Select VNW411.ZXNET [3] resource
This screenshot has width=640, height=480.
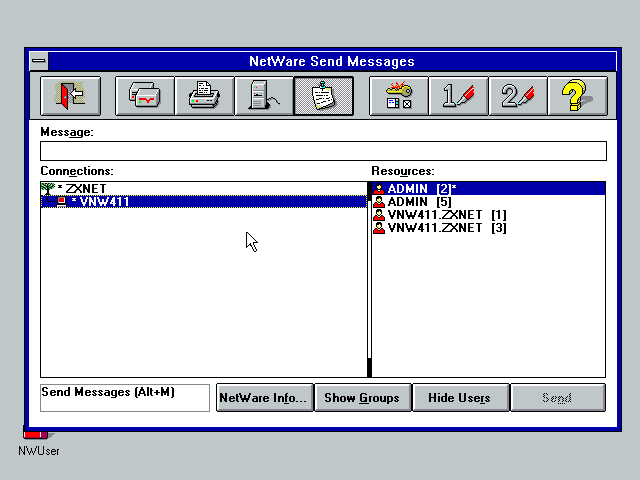point(488,228)
